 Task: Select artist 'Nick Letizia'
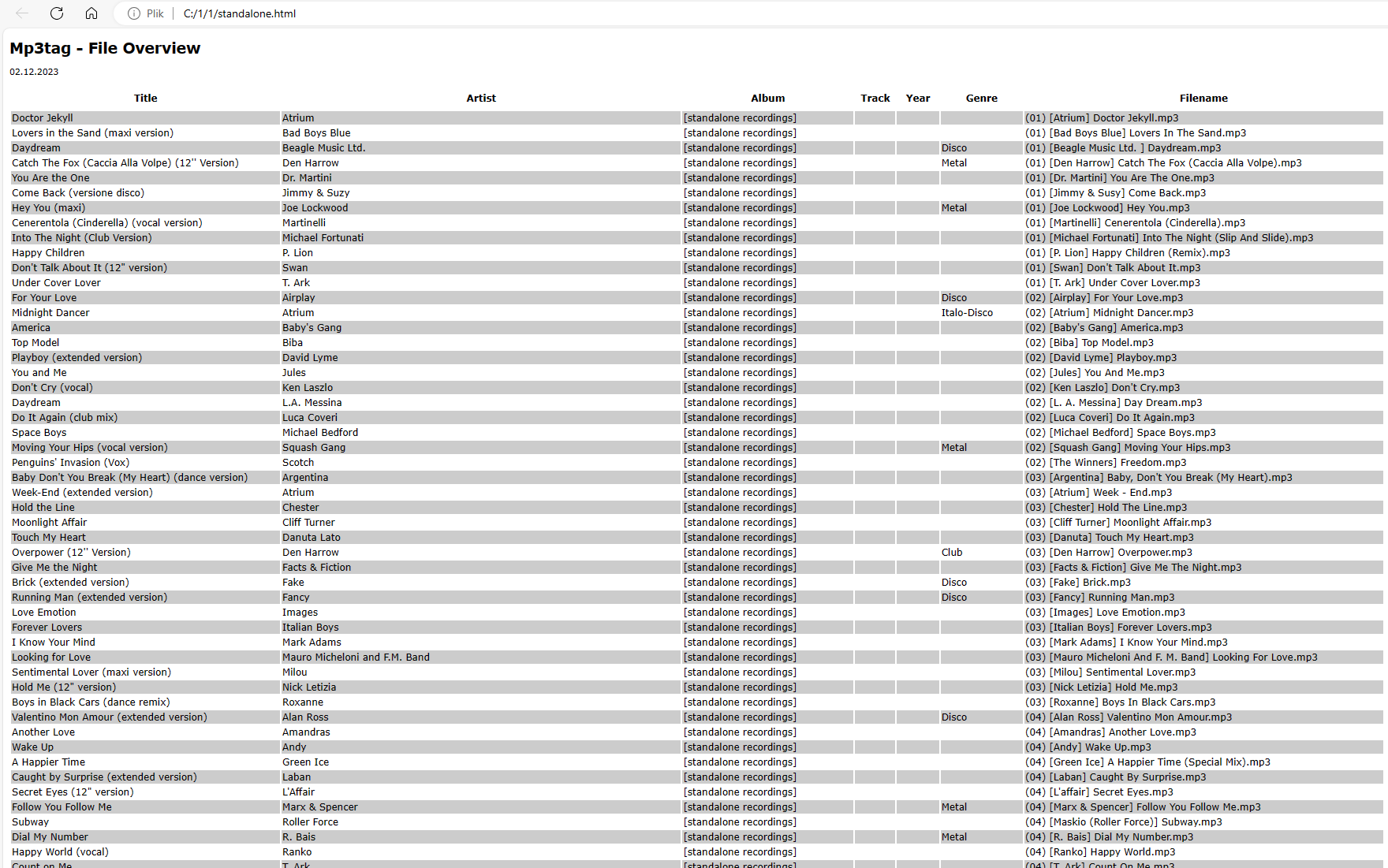(309, 687)
